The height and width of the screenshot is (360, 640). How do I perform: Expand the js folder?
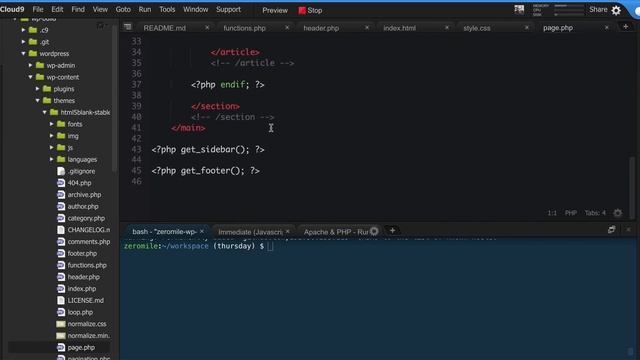(x=51, y=147)
